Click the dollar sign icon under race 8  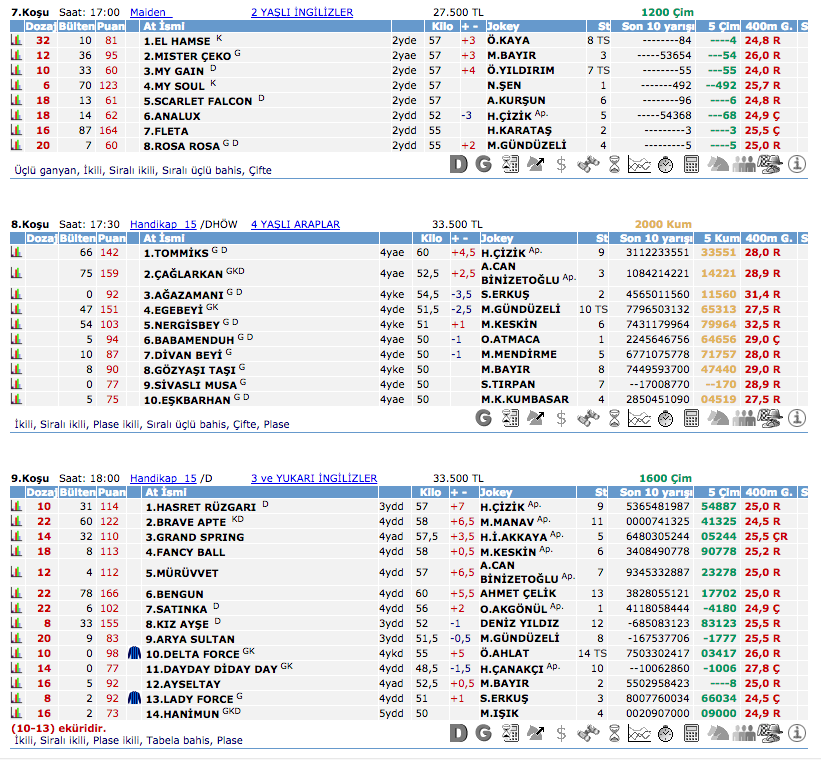point(561,418)
